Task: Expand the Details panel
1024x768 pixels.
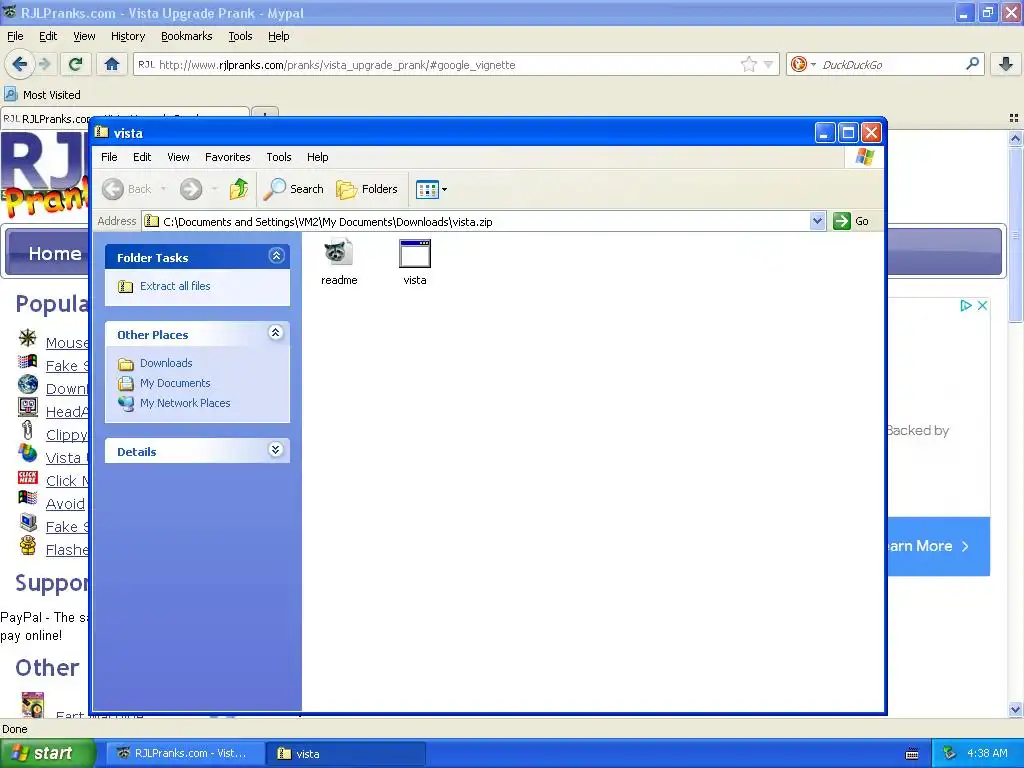Action: (276, 450)
